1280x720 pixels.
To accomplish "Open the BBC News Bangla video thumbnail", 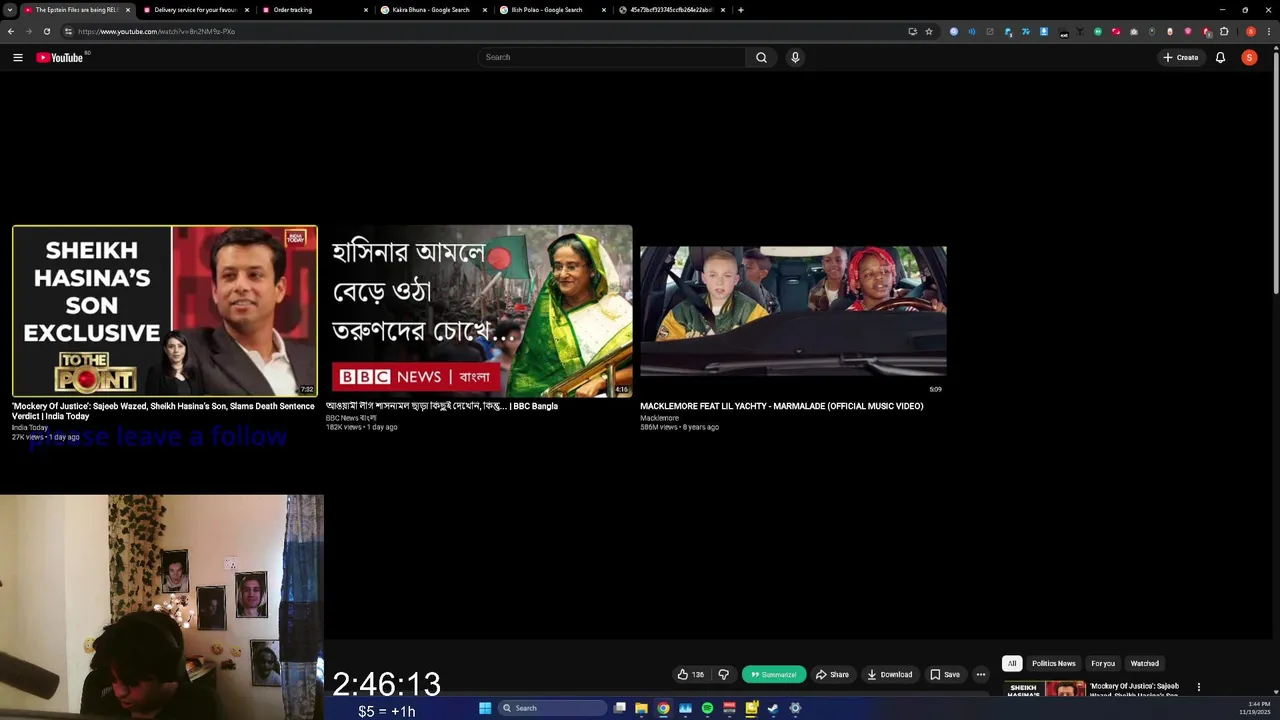I will [479, 311].
